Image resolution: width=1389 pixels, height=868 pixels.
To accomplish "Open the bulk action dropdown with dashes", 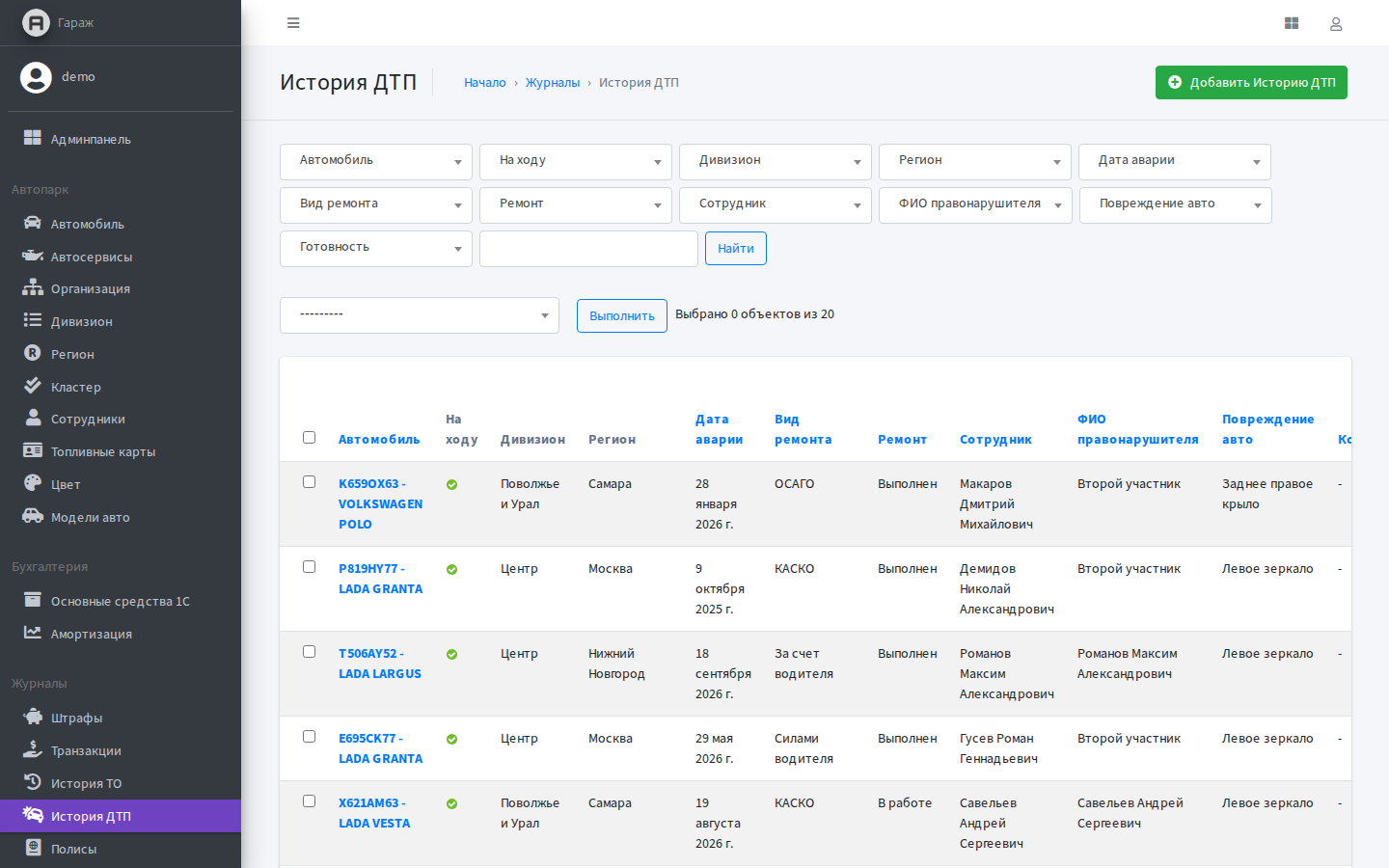I will [420, 315].
